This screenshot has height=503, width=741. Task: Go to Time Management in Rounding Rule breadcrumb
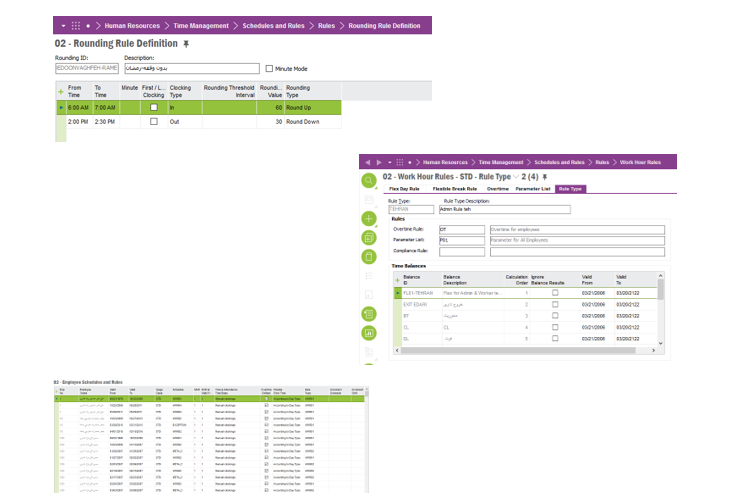click(x=201, y=26)
